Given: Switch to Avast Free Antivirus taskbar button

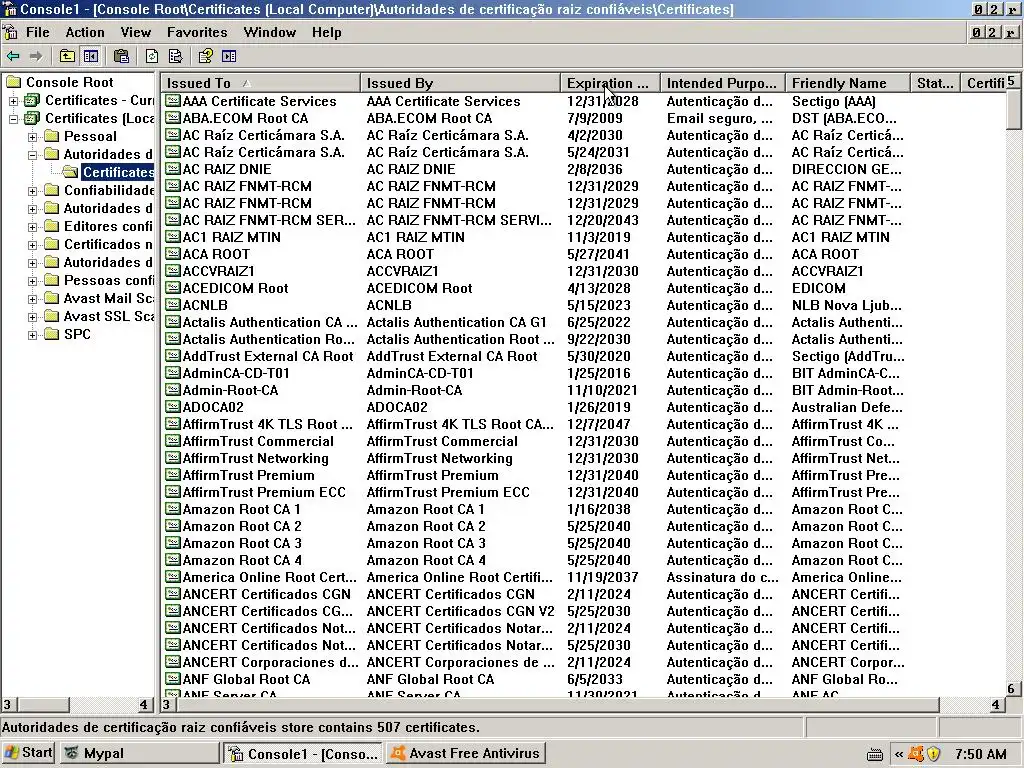Looking at the screenshot, I should (466, 753).
